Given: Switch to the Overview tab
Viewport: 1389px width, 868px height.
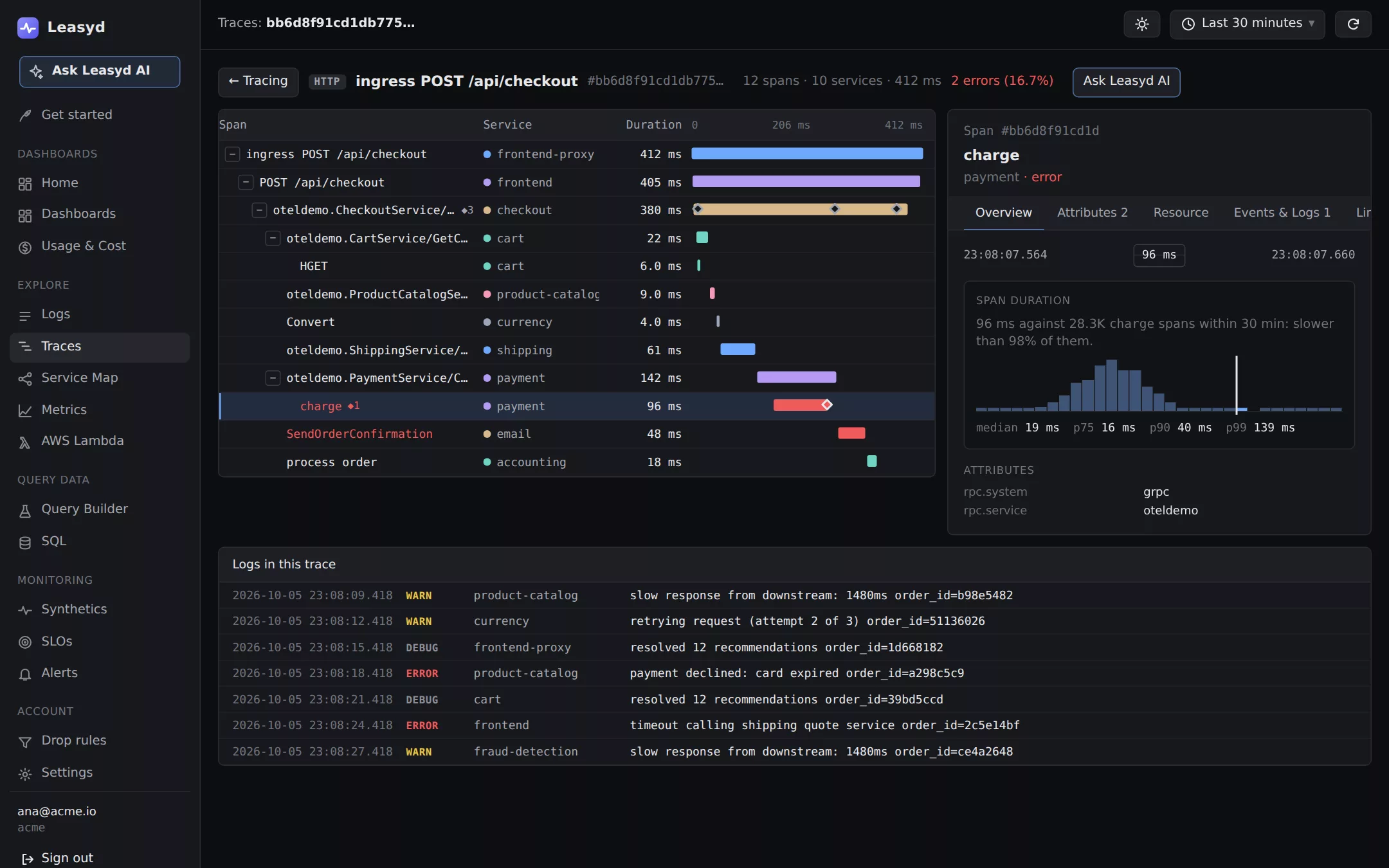Looking at the screenshot, I should pos(1003,213).
